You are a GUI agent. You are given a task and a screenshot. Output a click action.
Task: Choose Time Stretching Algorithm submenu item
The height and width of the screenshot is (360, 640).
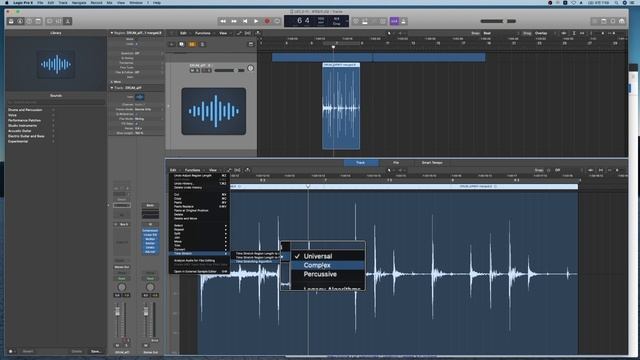pos(256,261)
